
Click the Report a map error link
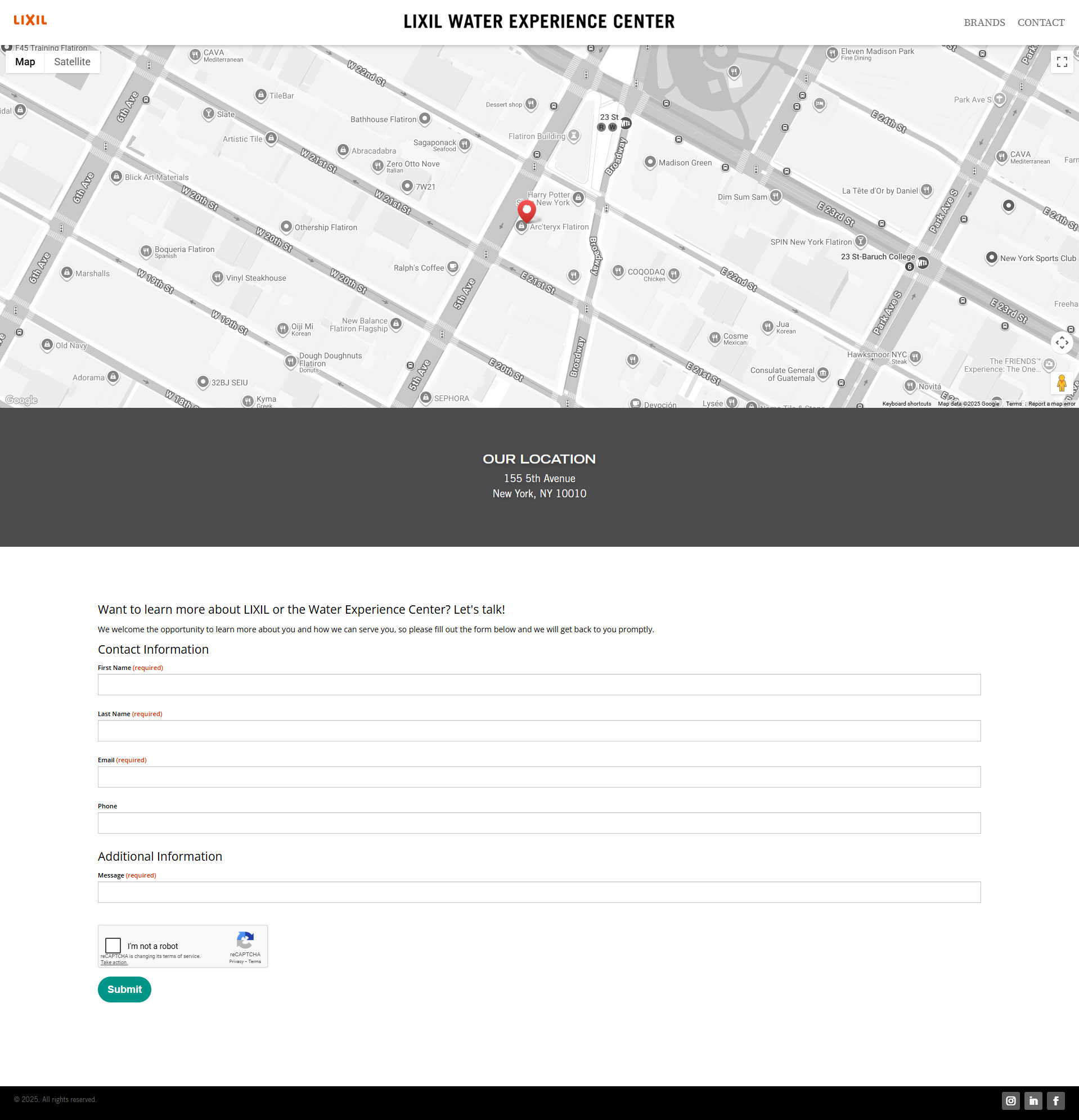point(1051,404)
